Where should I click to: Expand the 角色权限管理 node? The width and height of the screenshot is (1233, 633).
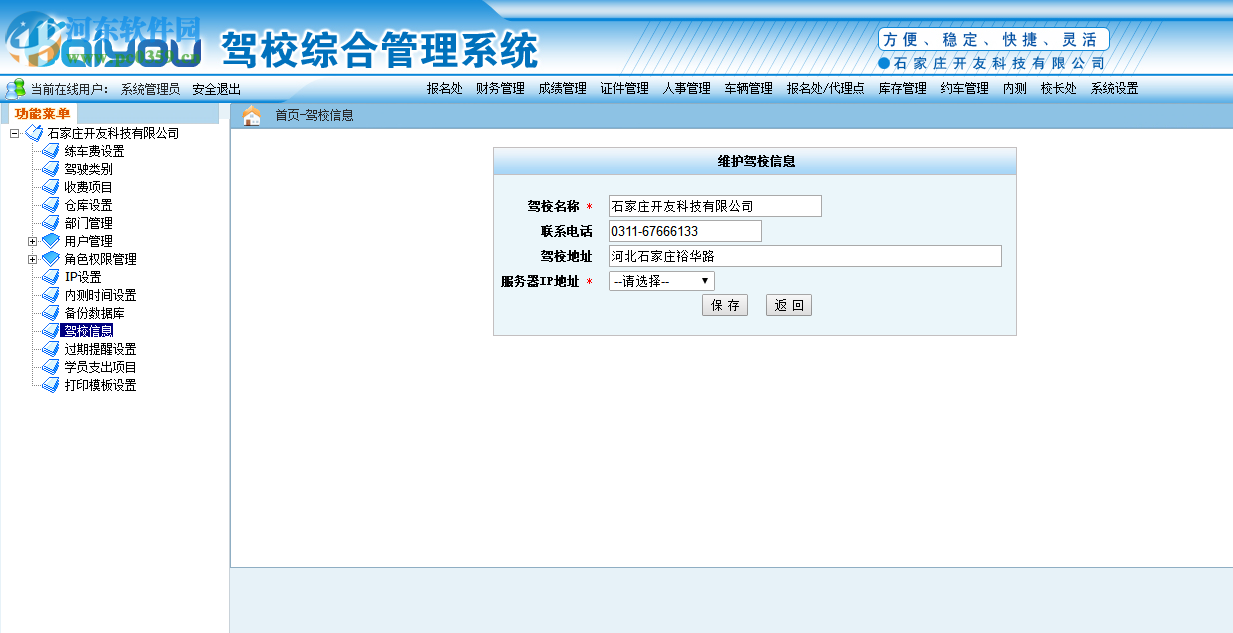(x=35, y=258)
